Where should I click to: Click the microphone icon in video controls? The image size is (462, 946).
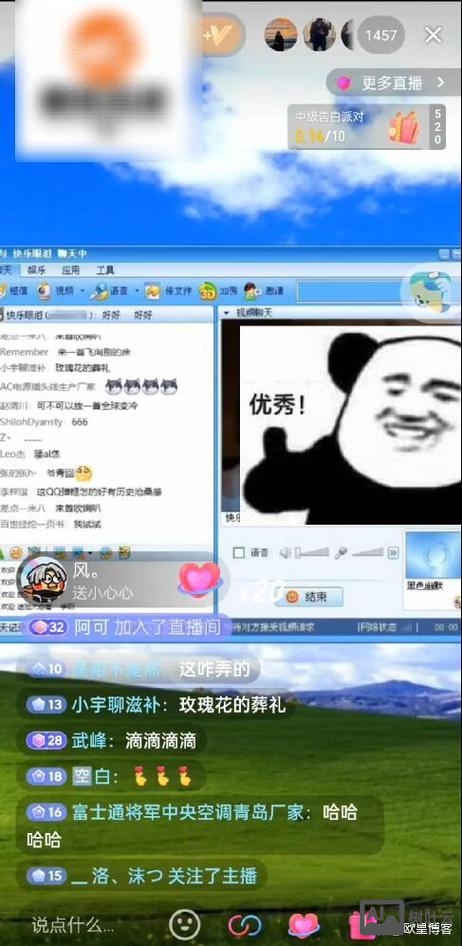tap(342, 552)
